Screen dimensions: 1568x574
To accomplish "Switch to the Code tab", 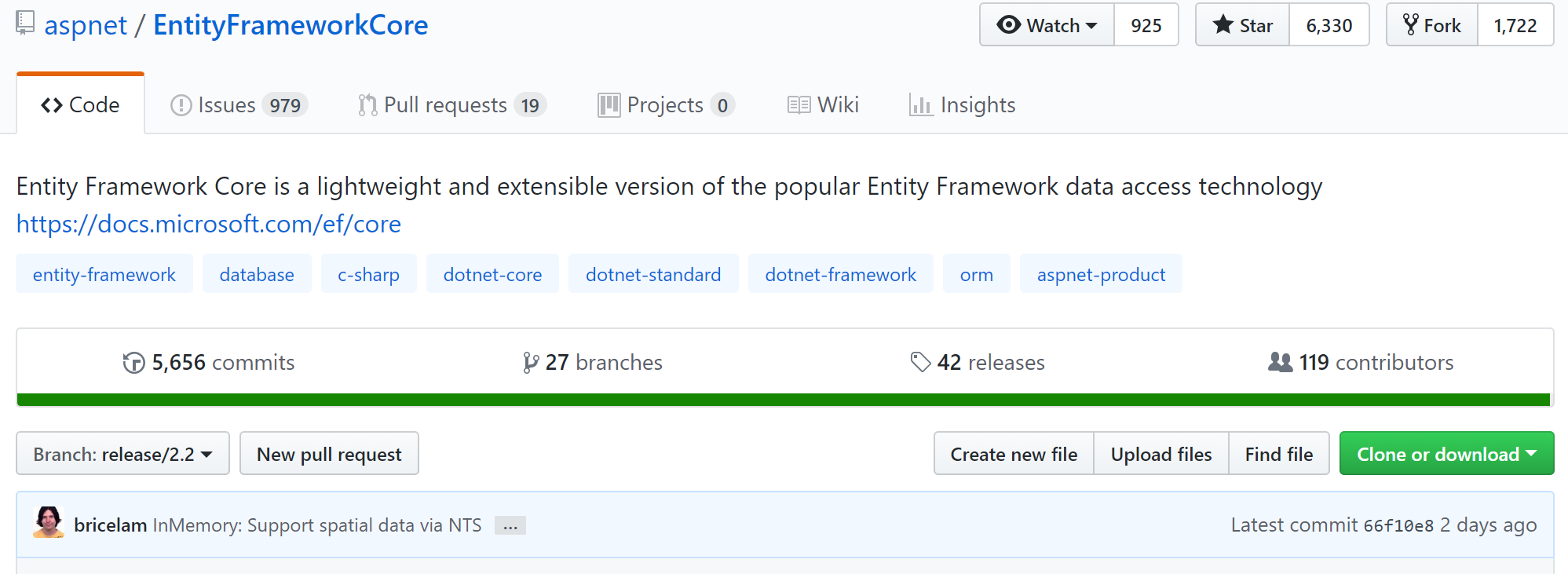I will click(80, 104).
